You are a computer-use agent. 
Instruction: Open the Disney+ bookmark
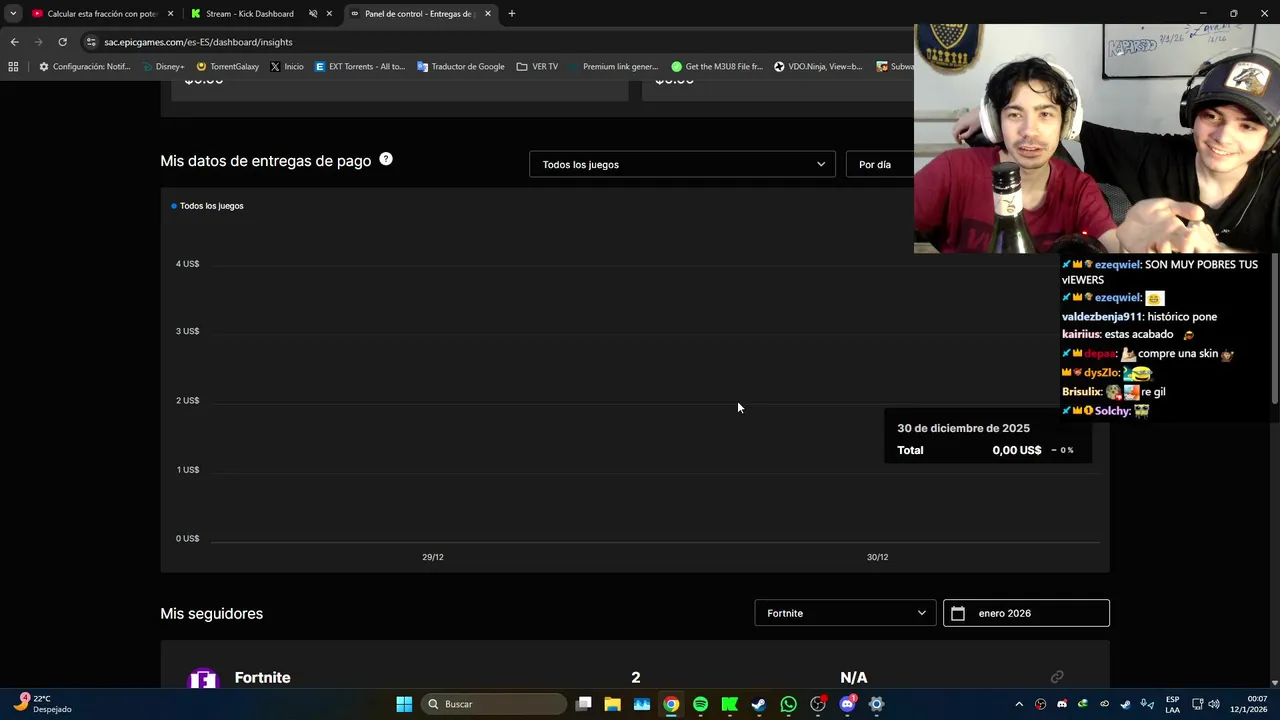pyautogui.click(x=163, y=67)
